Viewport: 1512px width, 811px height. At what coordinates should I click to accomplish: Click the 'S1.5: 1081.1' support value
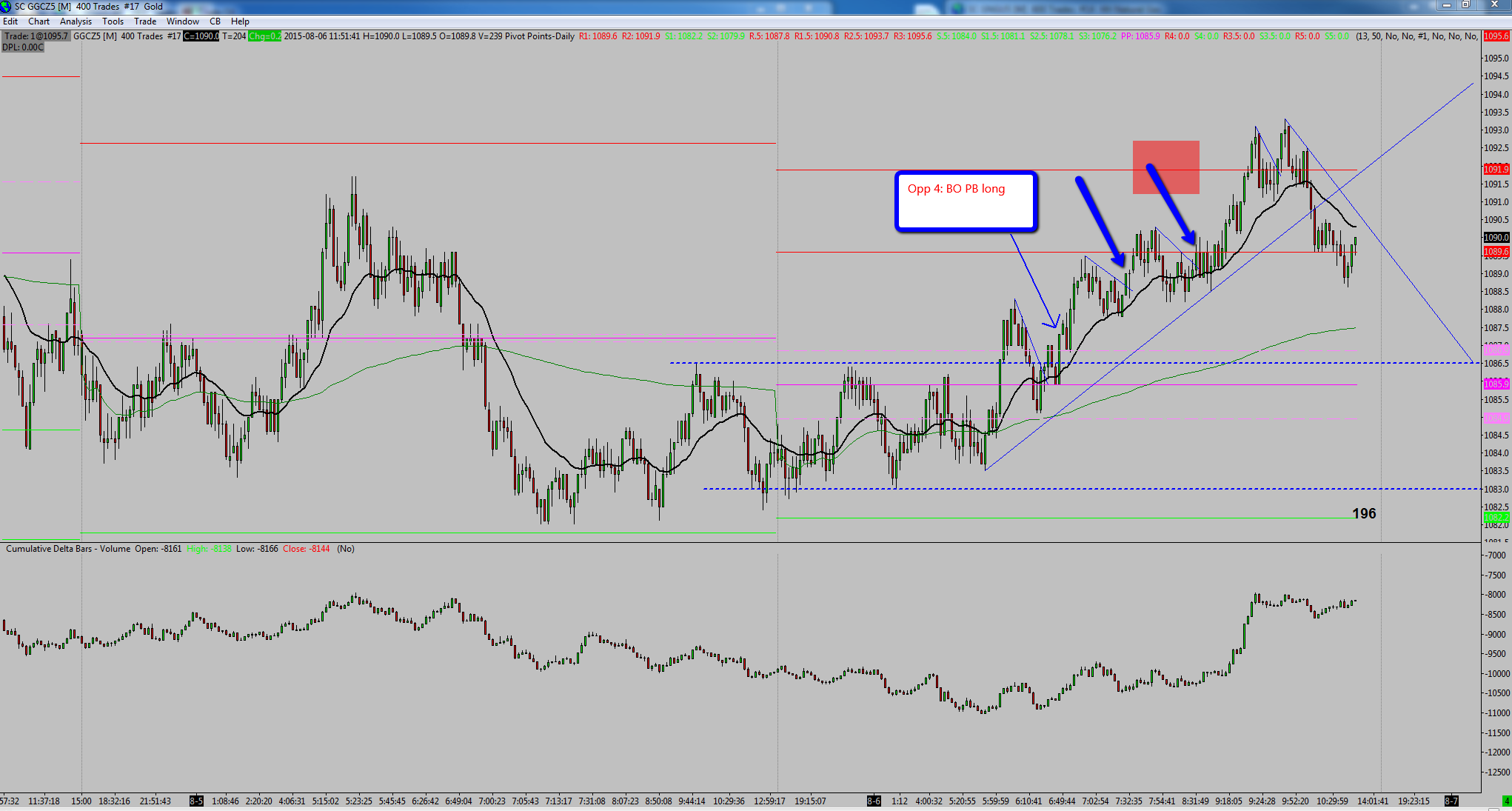pos(1003,36)
